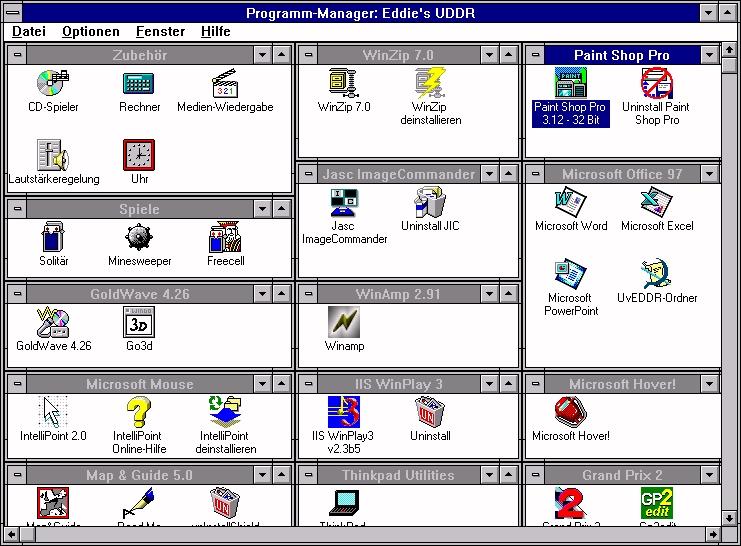Click the Paint Shop Pro group title bar
The height and width of the screenshot is (546, 741).
pyautogui.click(x=621, y=55)
